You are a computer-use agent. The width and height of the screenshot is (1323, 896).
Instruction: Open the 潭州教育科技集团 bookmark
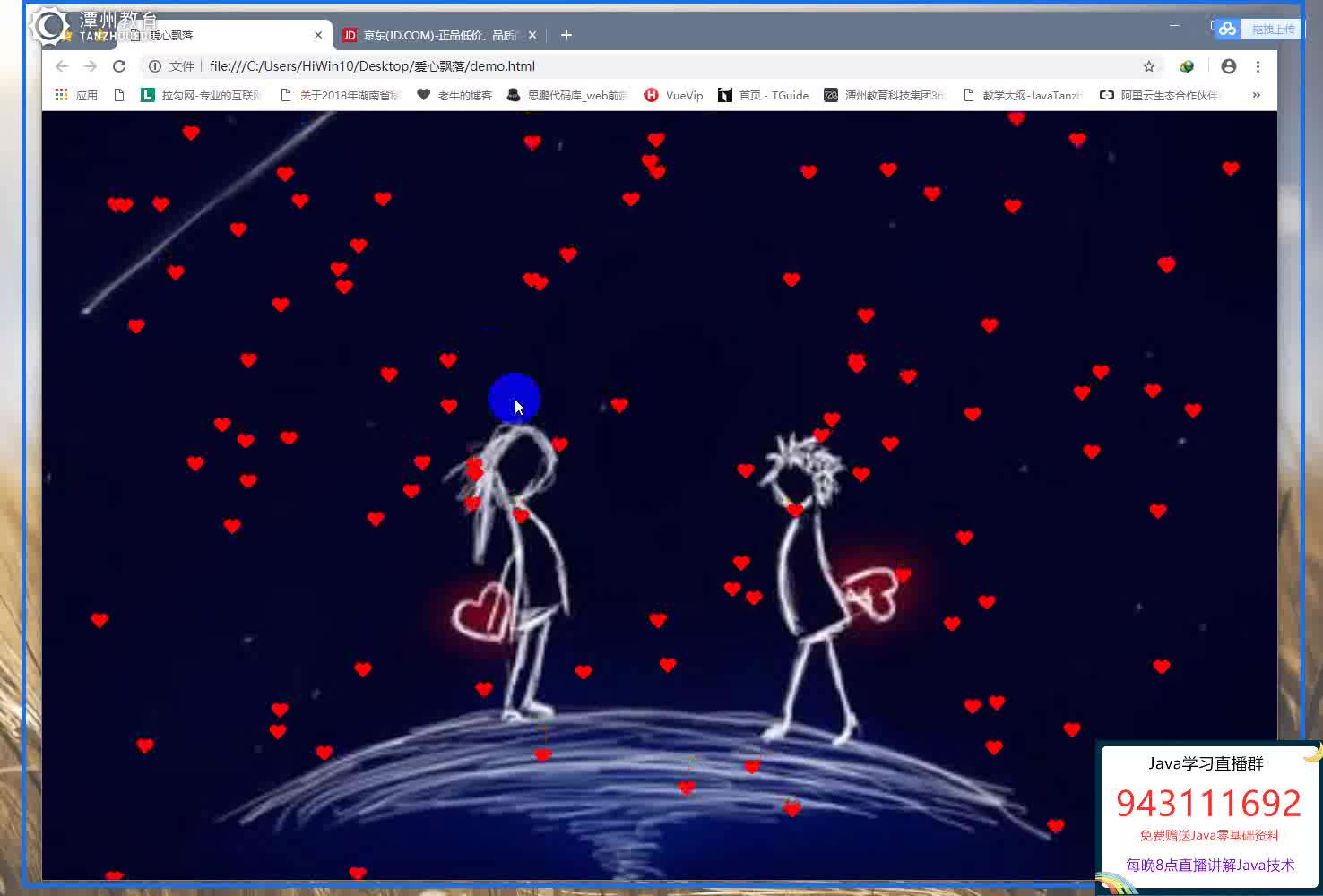(885, 95)
